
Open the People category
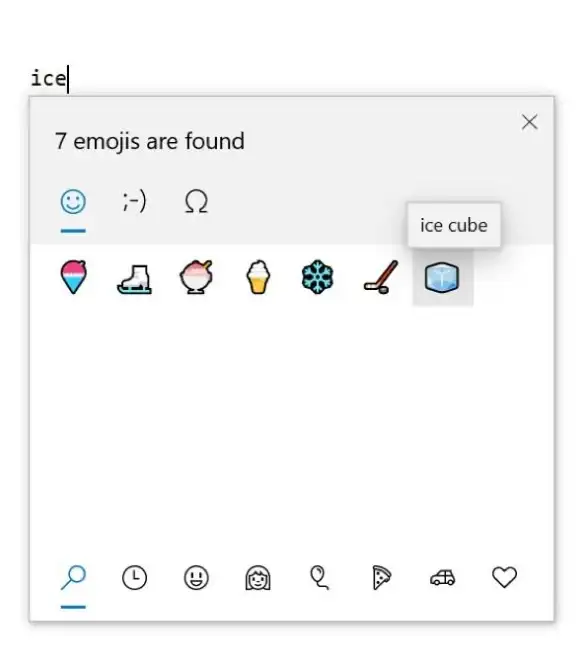[x=258, y=577]
